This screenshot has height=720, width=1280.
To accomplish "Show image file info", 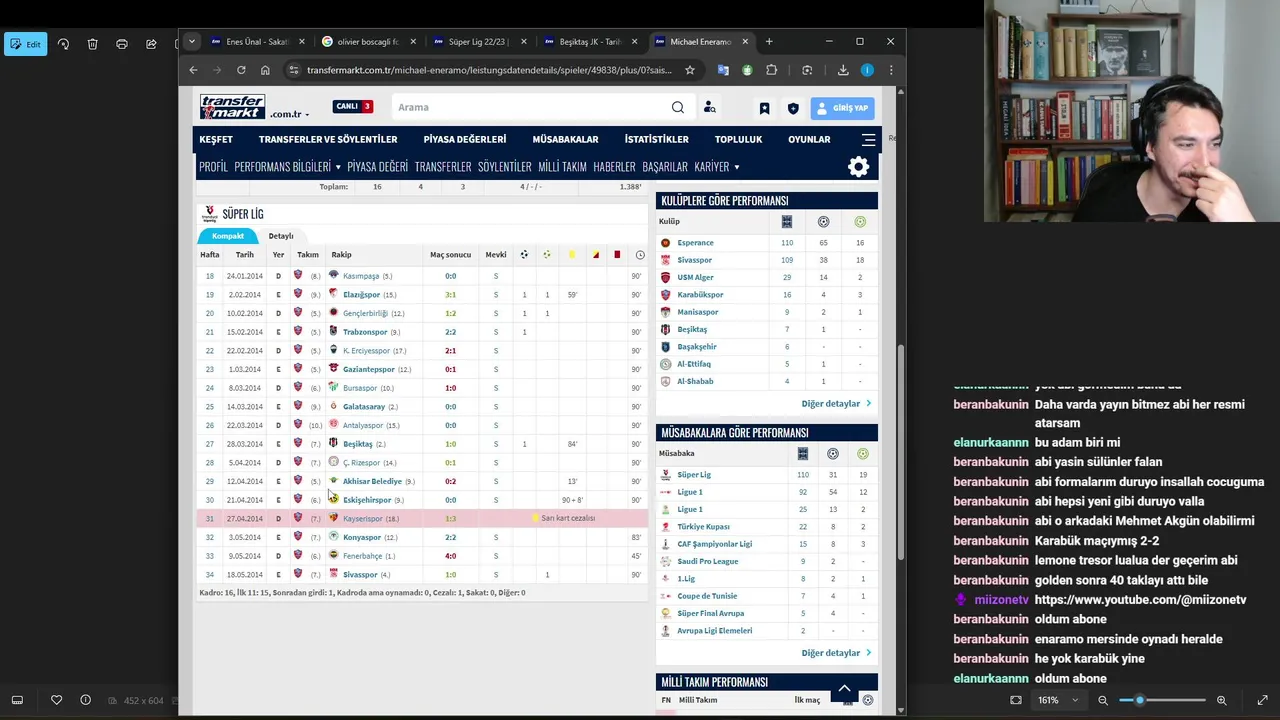I will [85, 700].
